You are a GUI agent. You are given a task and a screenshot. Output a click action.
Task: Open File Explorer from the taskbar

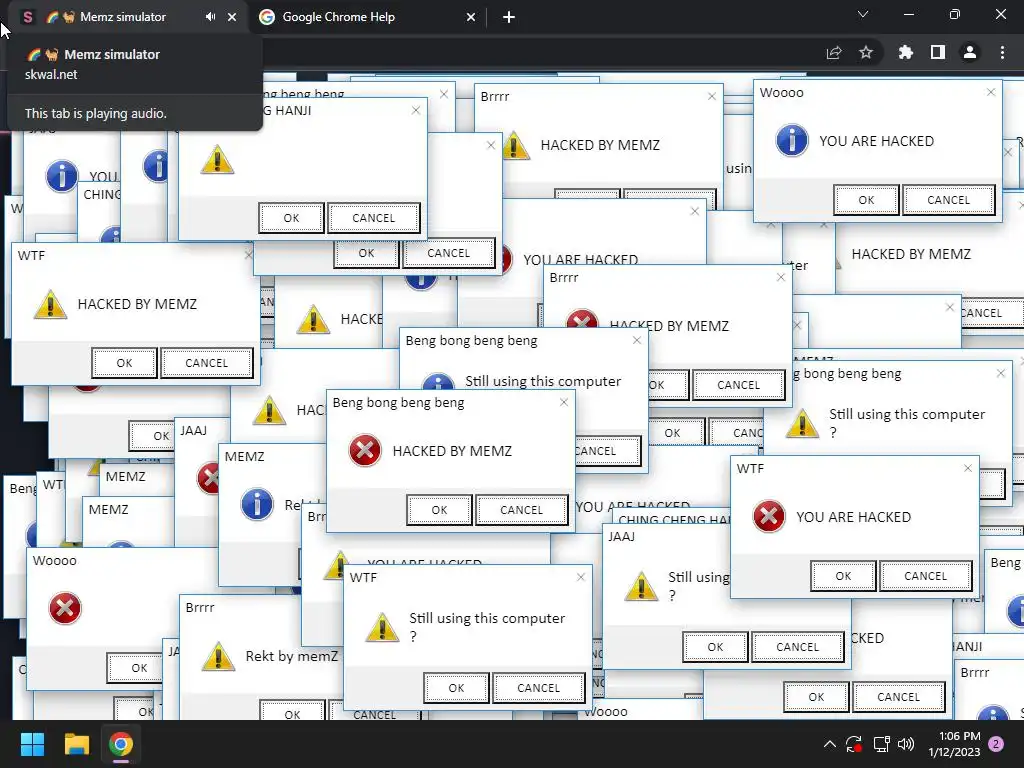[x=76, y=744]
